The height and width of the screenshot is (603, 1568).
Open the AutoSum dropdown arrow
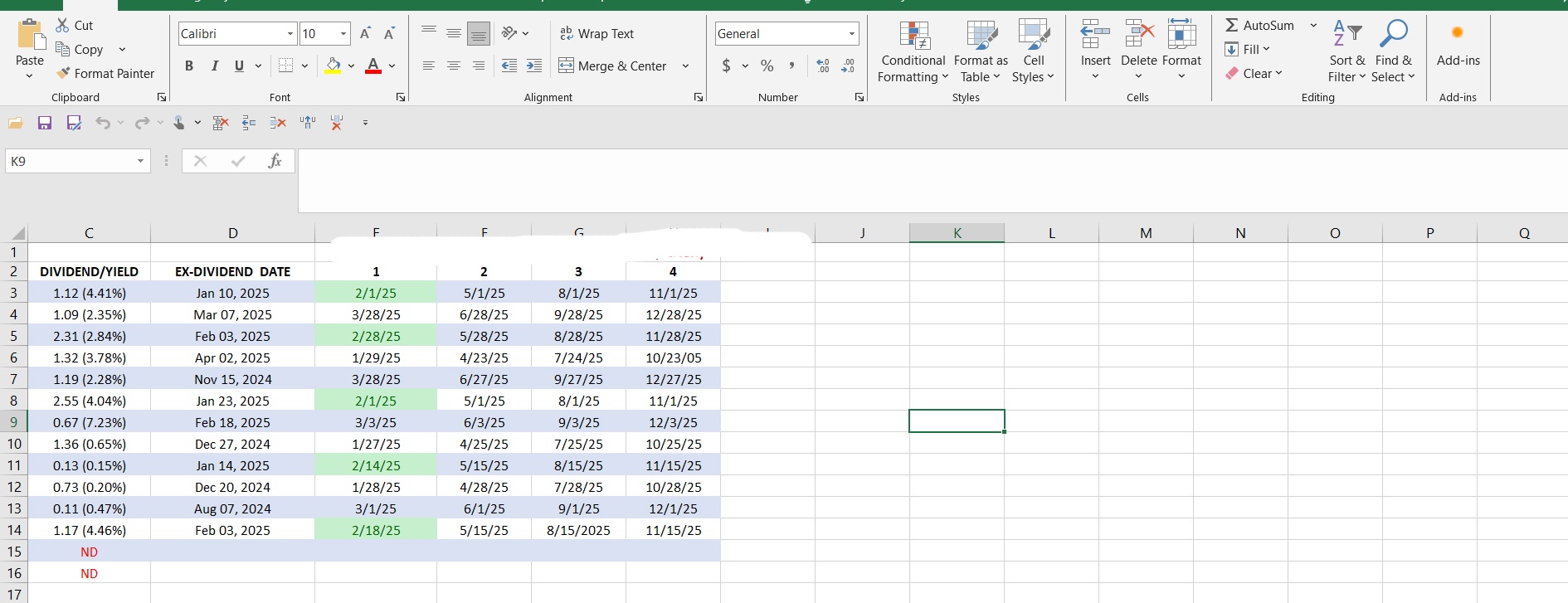pyautogui.click(x=1313, y=26)
